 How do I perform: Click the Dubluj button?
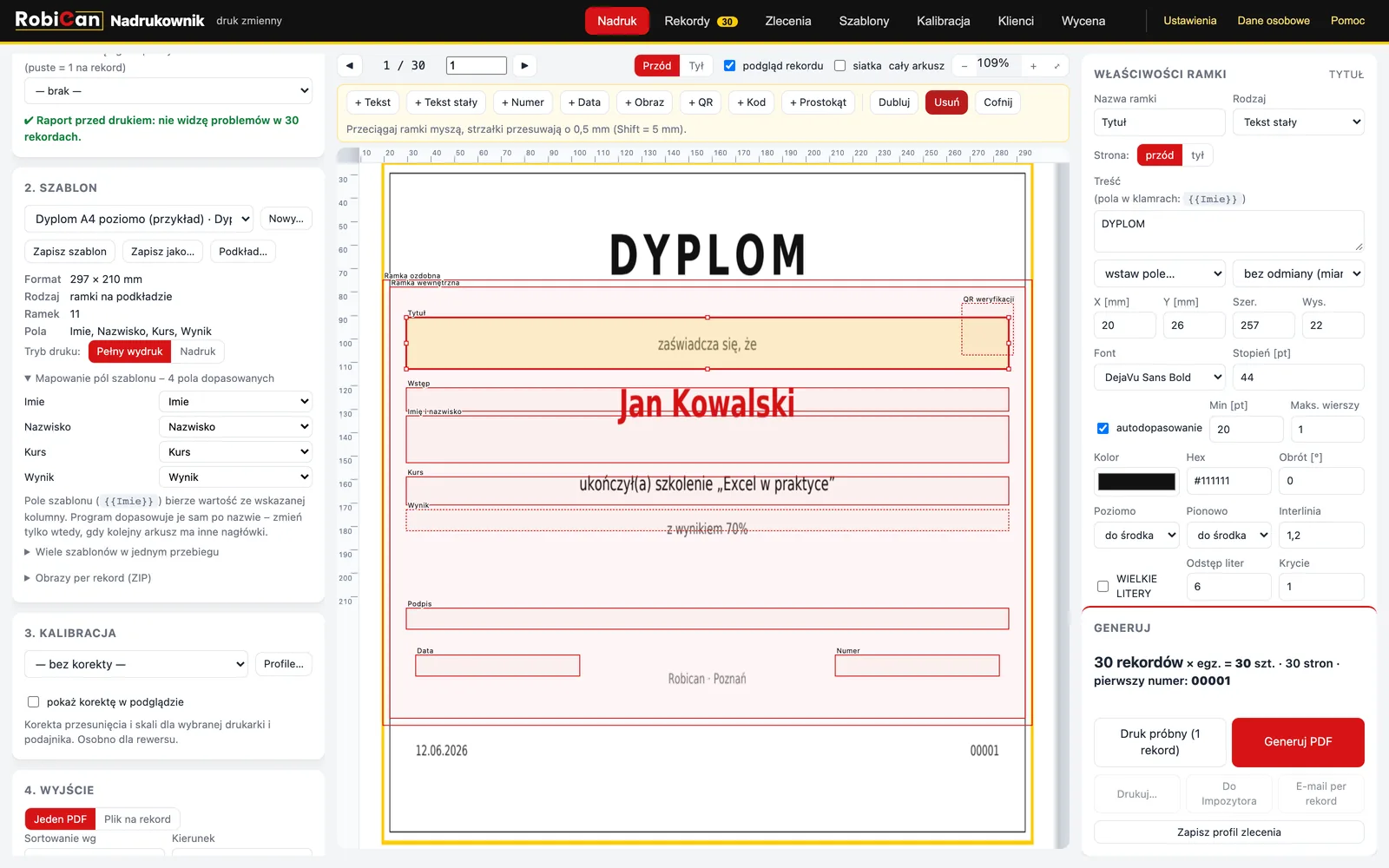[x=894, y=102]
